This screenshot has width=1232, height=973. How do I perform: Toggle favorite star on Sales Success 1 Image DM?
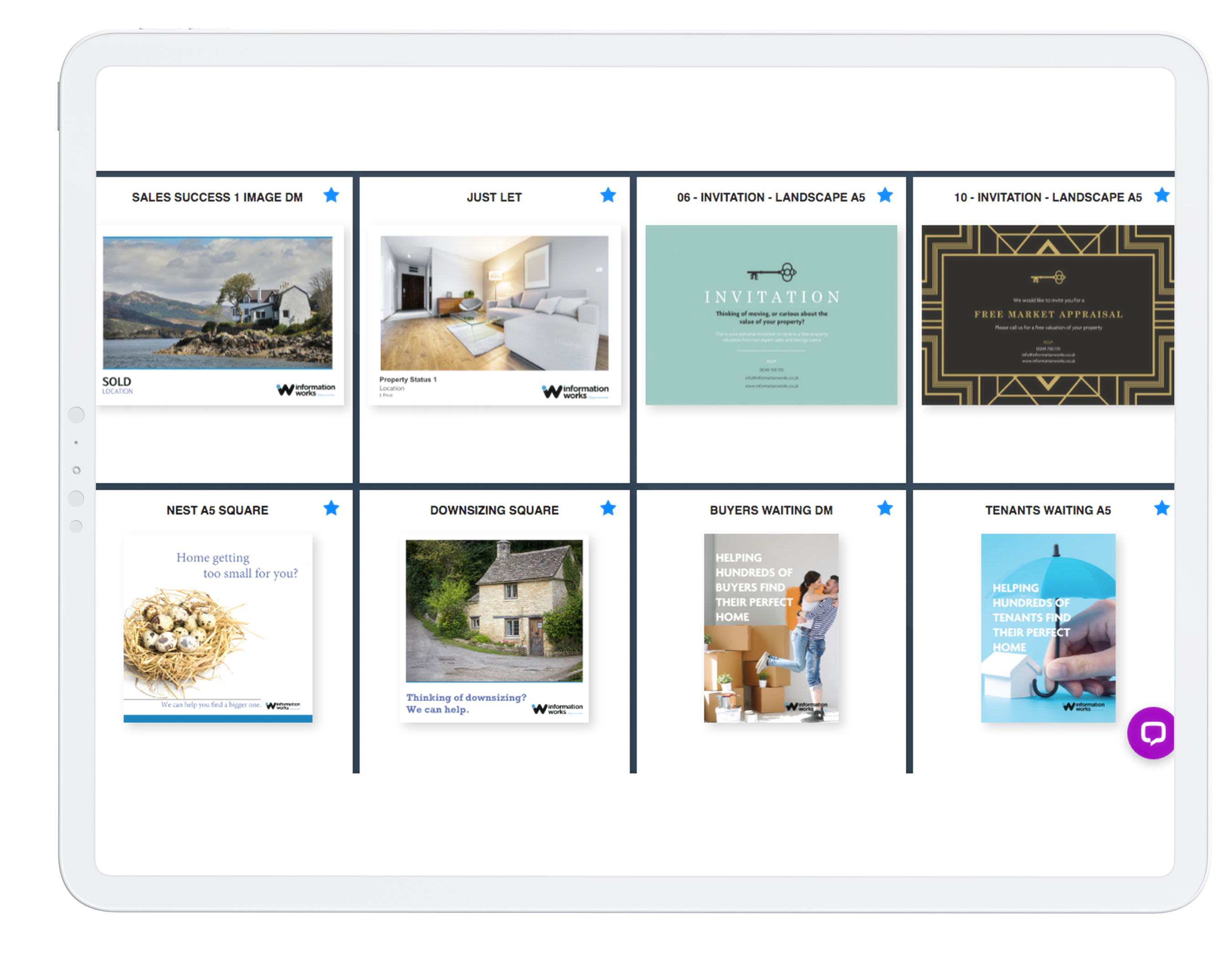click(x=331, y=195)
